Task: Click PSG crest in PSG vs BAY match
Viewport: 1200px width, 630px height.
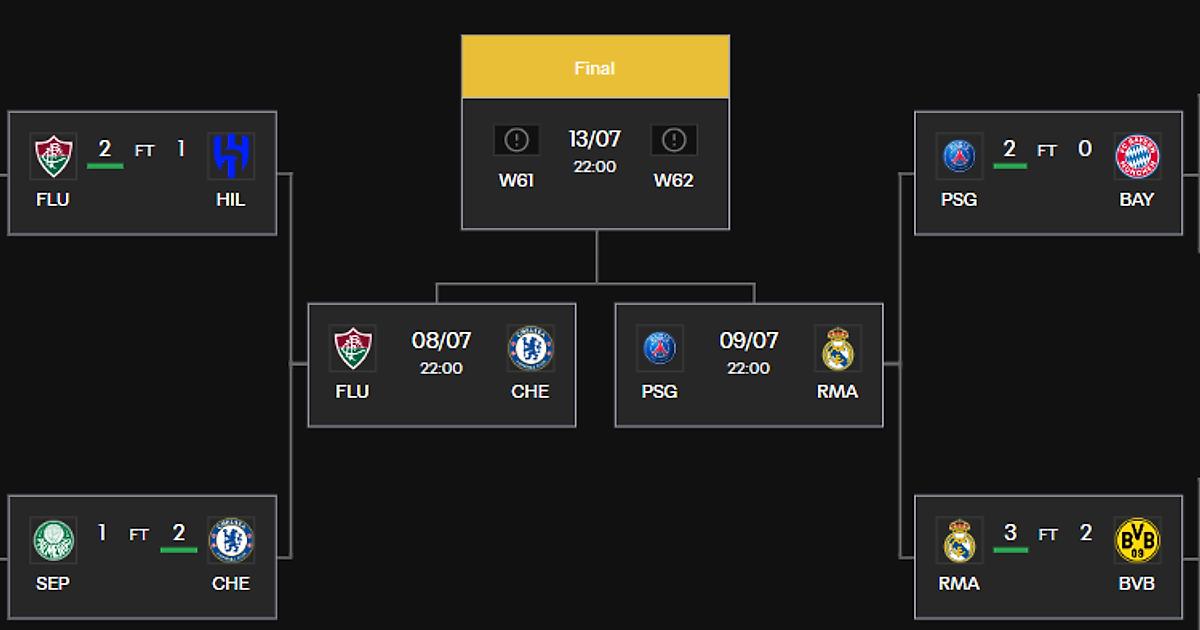Action: coord(959,156)
